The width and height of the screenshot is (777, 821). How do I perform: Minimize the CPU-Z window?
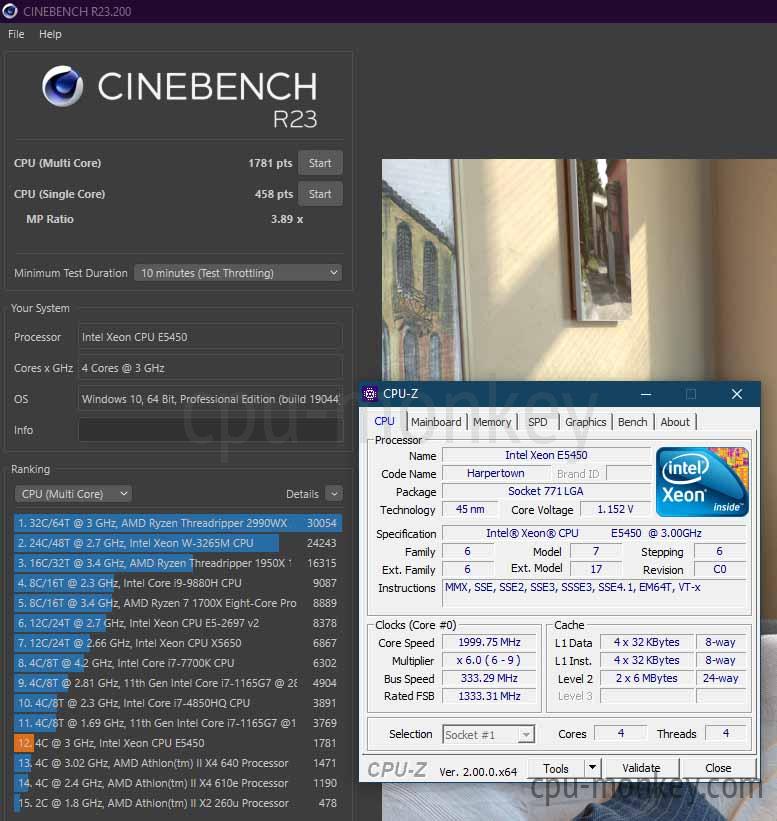(646, 394)
